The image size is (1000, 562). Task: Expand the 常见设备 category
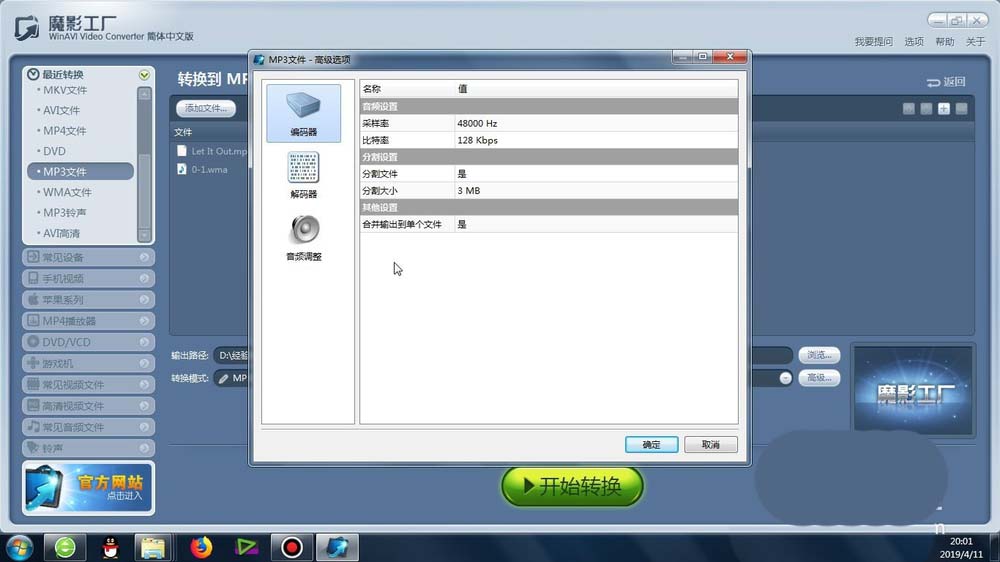88,257
